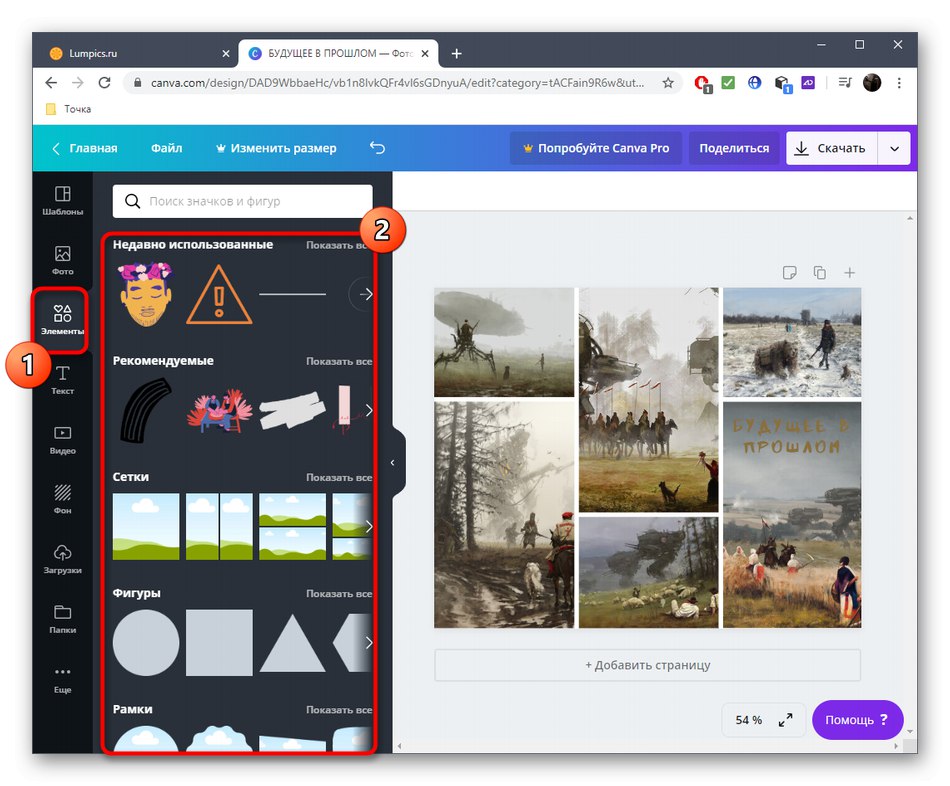Open the 54 % zoom control
The height and width of the screenshot is (786, 950).
[748, 720]
